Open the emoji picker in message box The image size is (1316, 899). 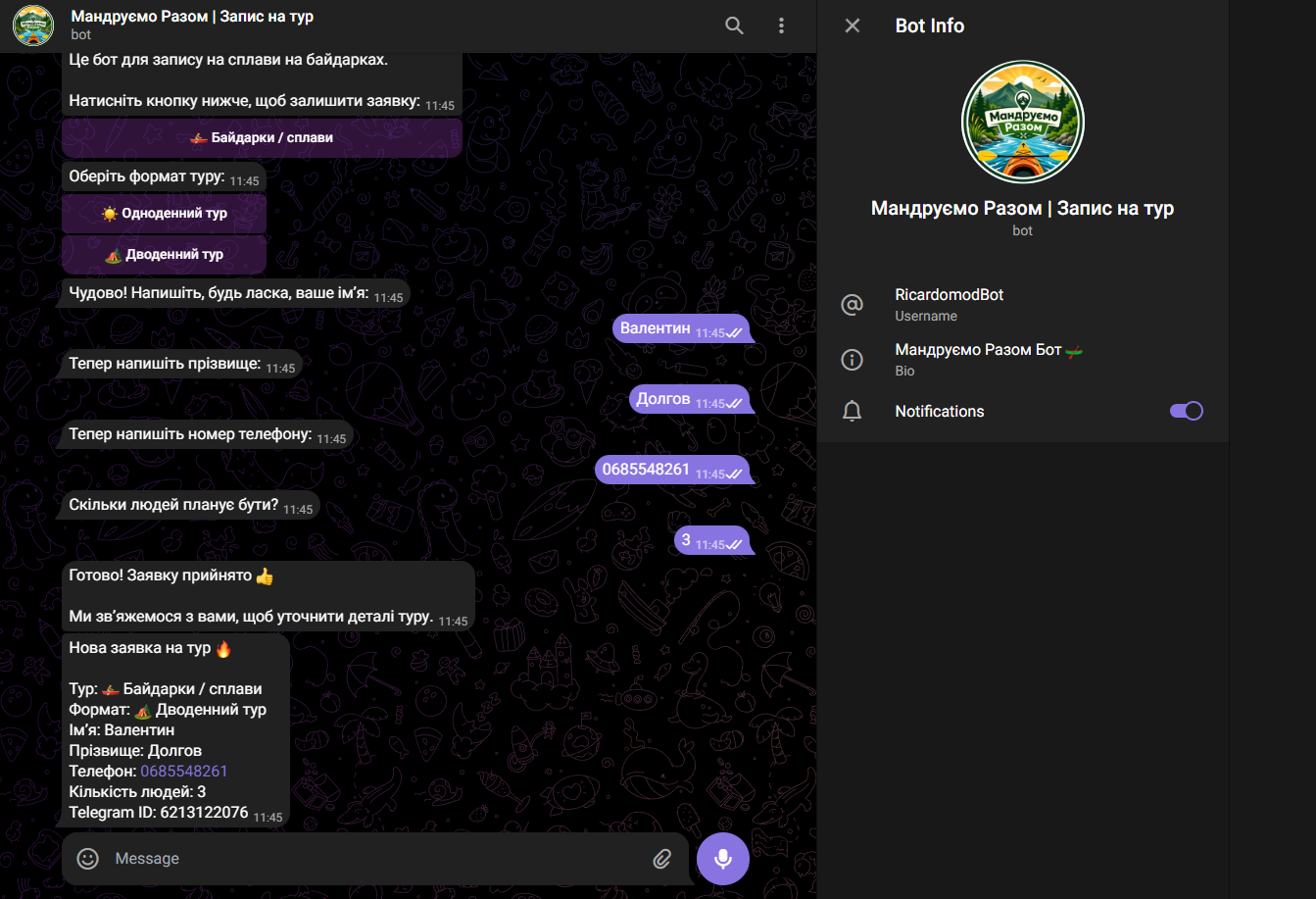tap(88, 859)
